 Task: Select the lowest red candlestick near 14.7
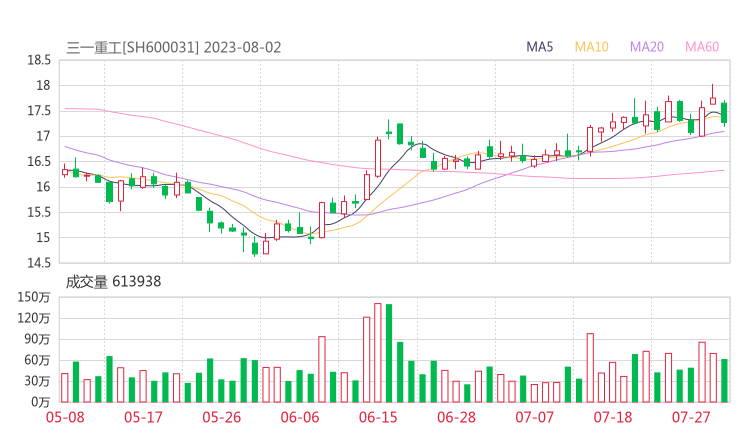click(266, 245)
